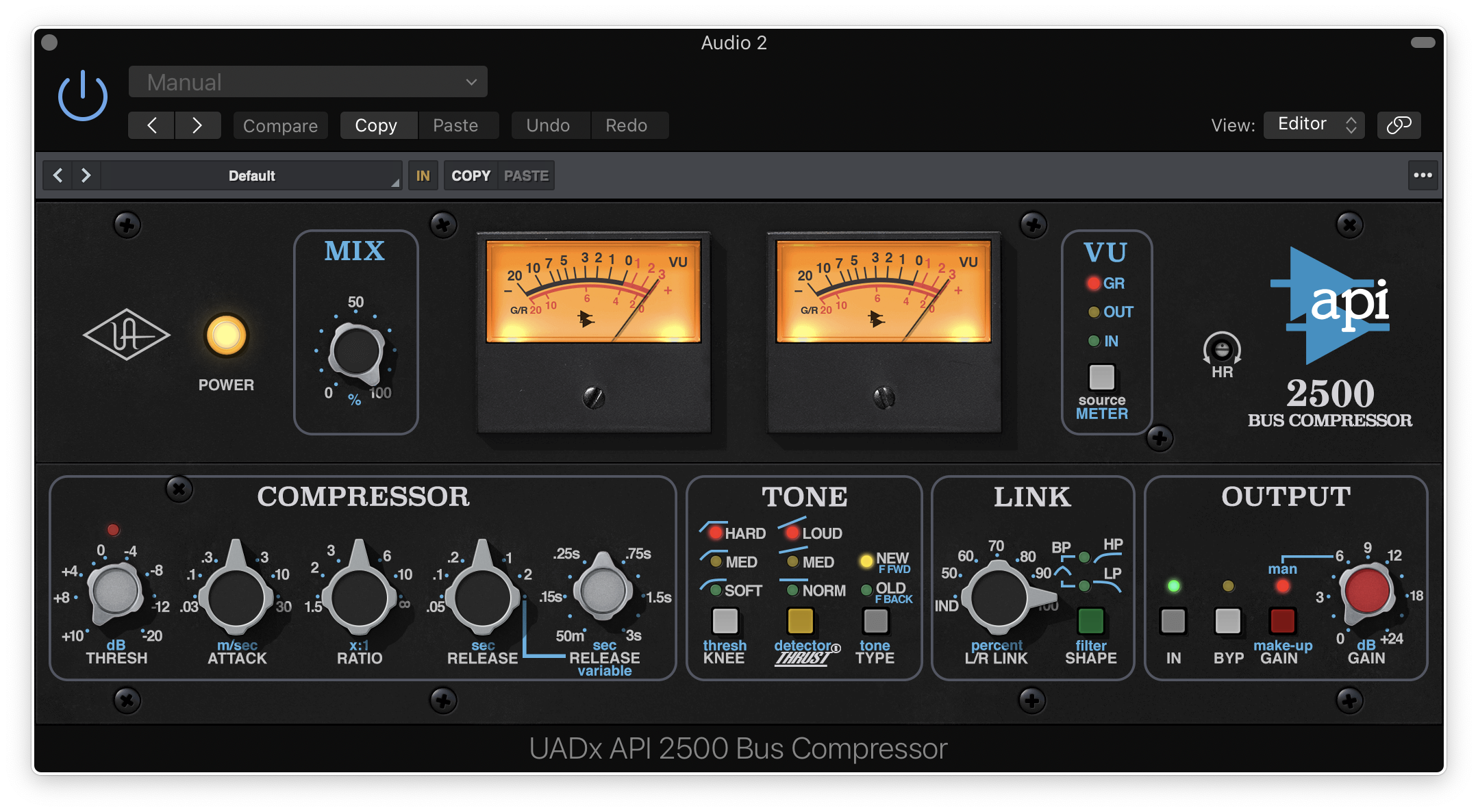
Task: Click the next setting arrow below Manual
Action: coord(197,125)
